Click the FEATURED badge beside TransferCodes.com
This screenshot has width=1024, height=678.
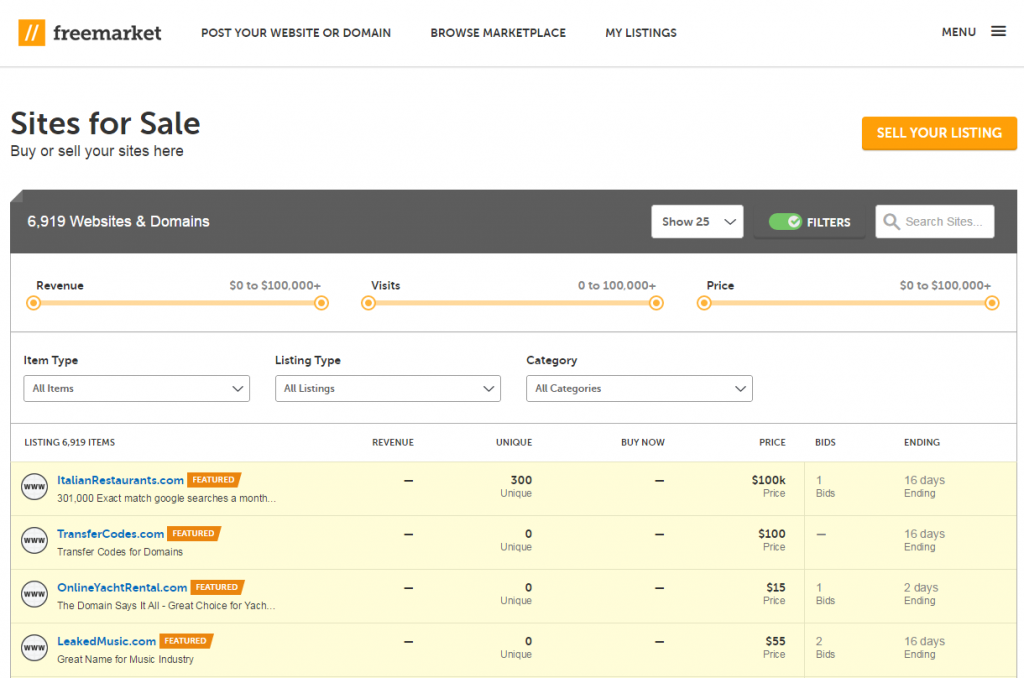click(194, 534)
